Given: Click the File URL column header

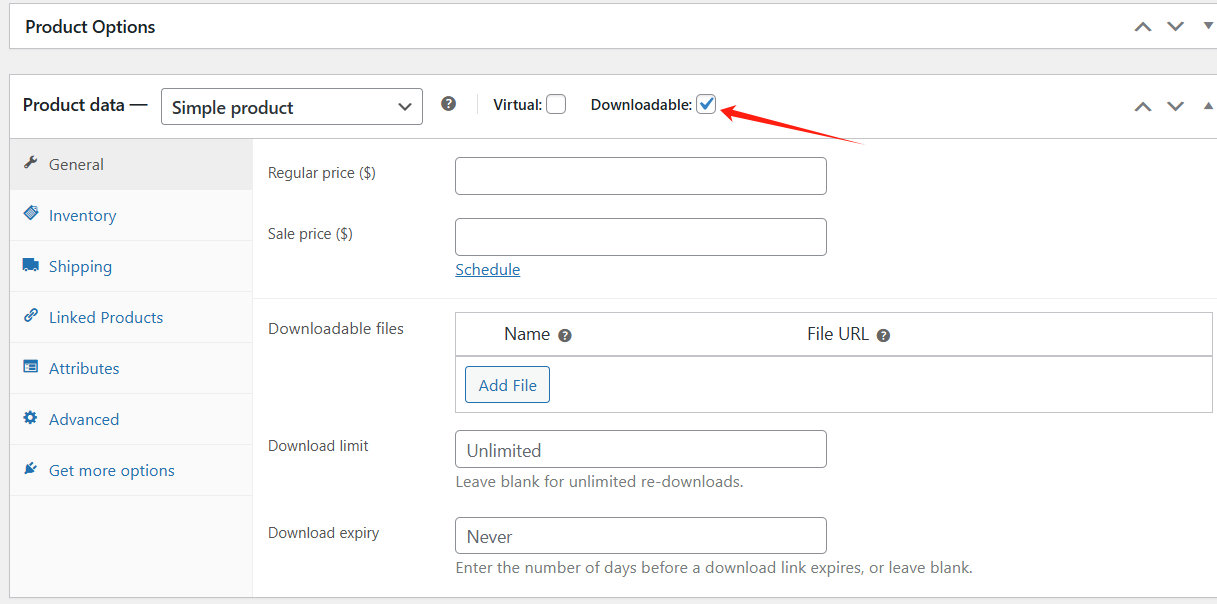Looking at the screenshot, I should (x=838, y=334).
